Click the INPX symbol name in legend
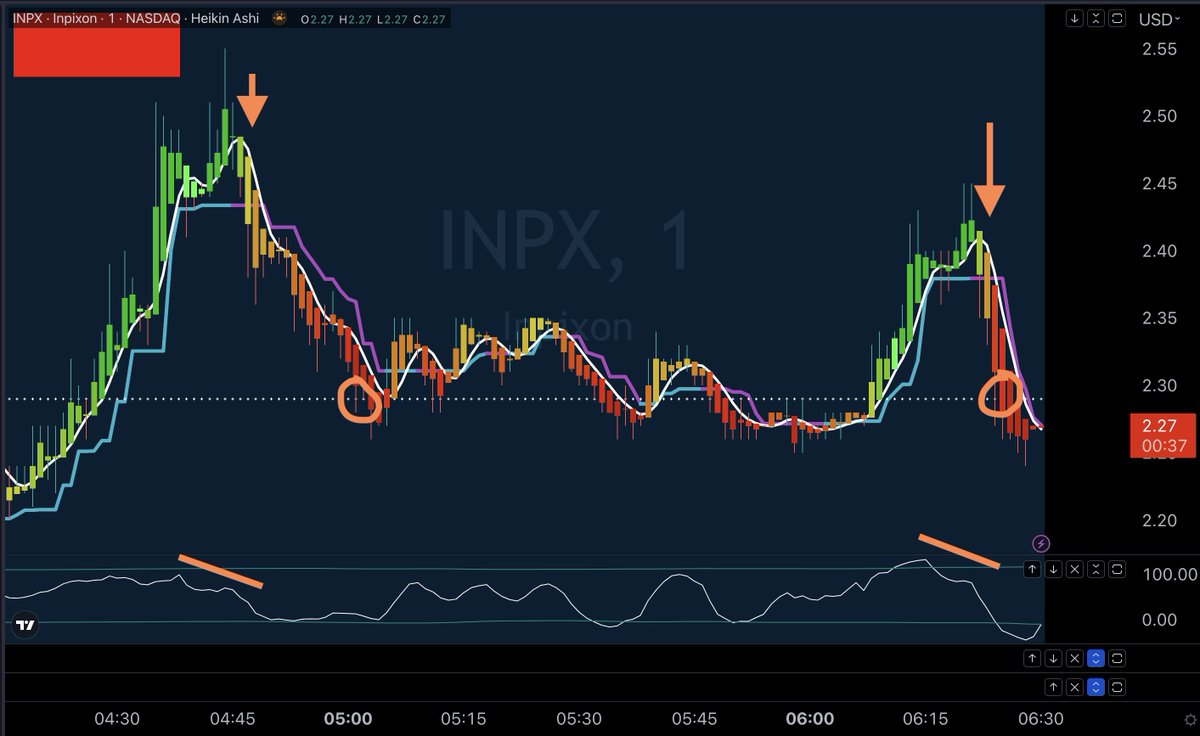Screen dimensions: 1200x736 click(x=28, y=18)
